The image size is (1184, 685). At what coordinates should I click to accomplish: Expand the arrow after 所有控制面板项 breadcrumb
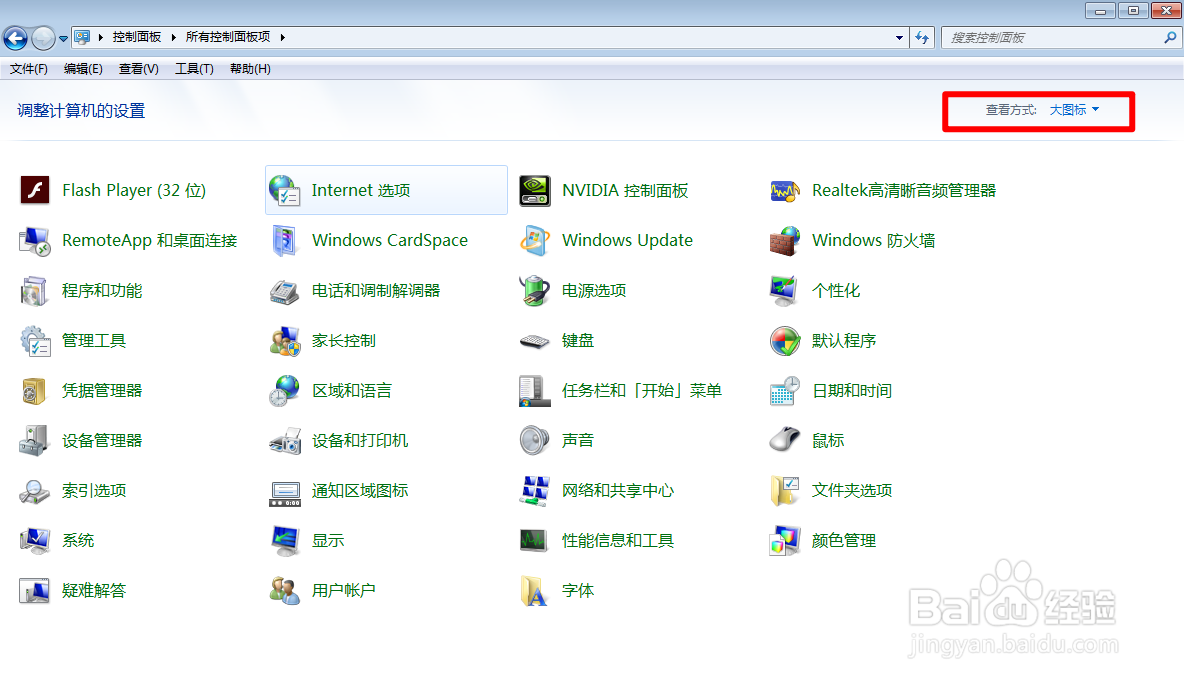pyautogui.click(x=282, y=37)
